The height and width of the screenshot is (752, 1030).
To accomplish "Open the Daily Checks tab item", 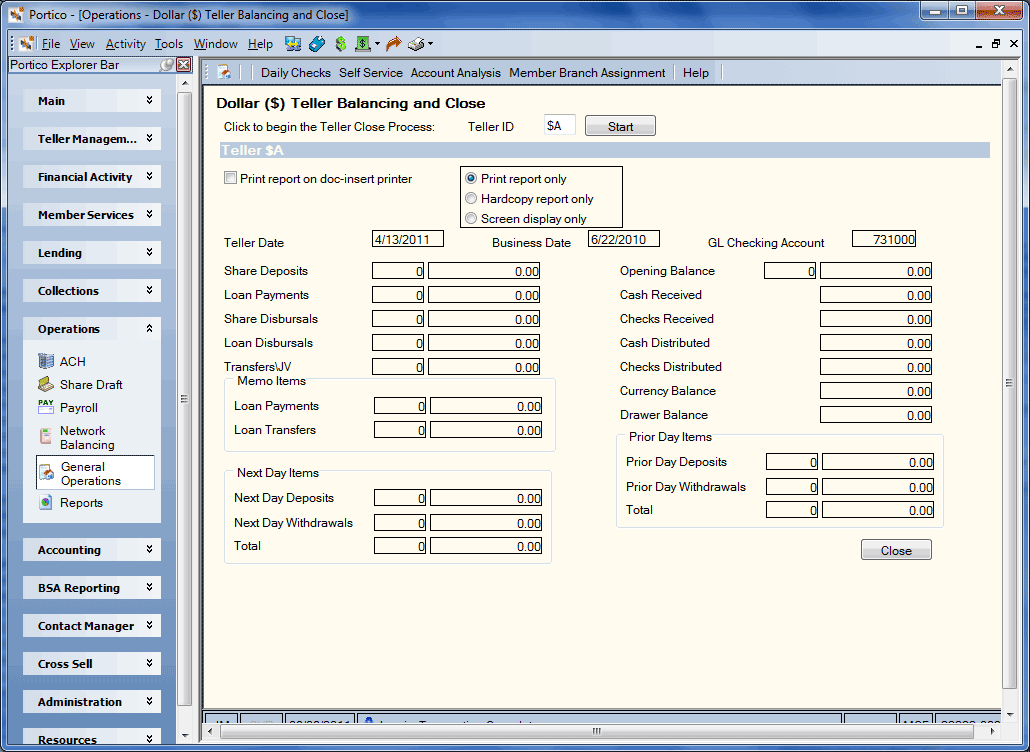I will [x=296, y=73].
